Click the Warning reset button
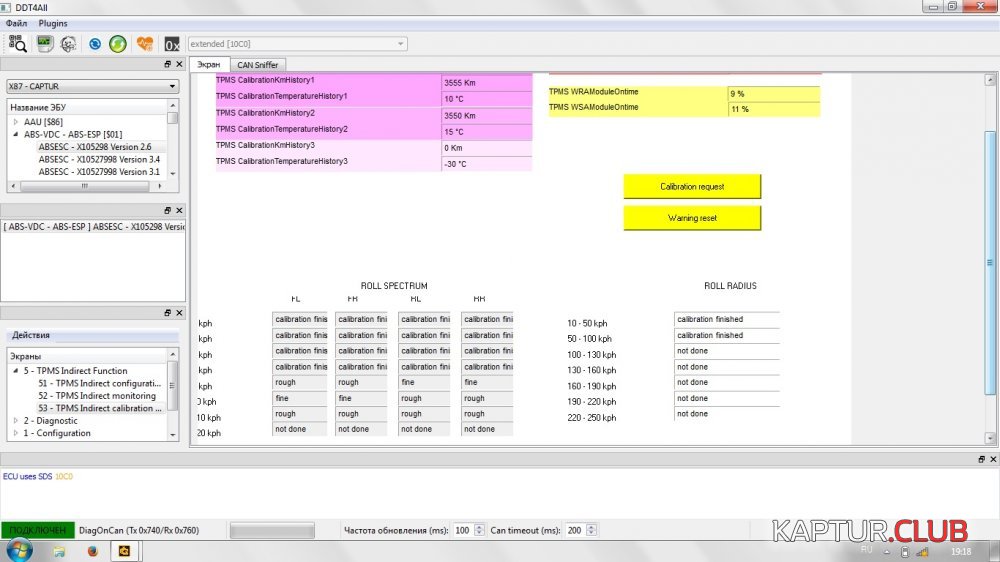1000x562 pixels. (x=692, y=218)
